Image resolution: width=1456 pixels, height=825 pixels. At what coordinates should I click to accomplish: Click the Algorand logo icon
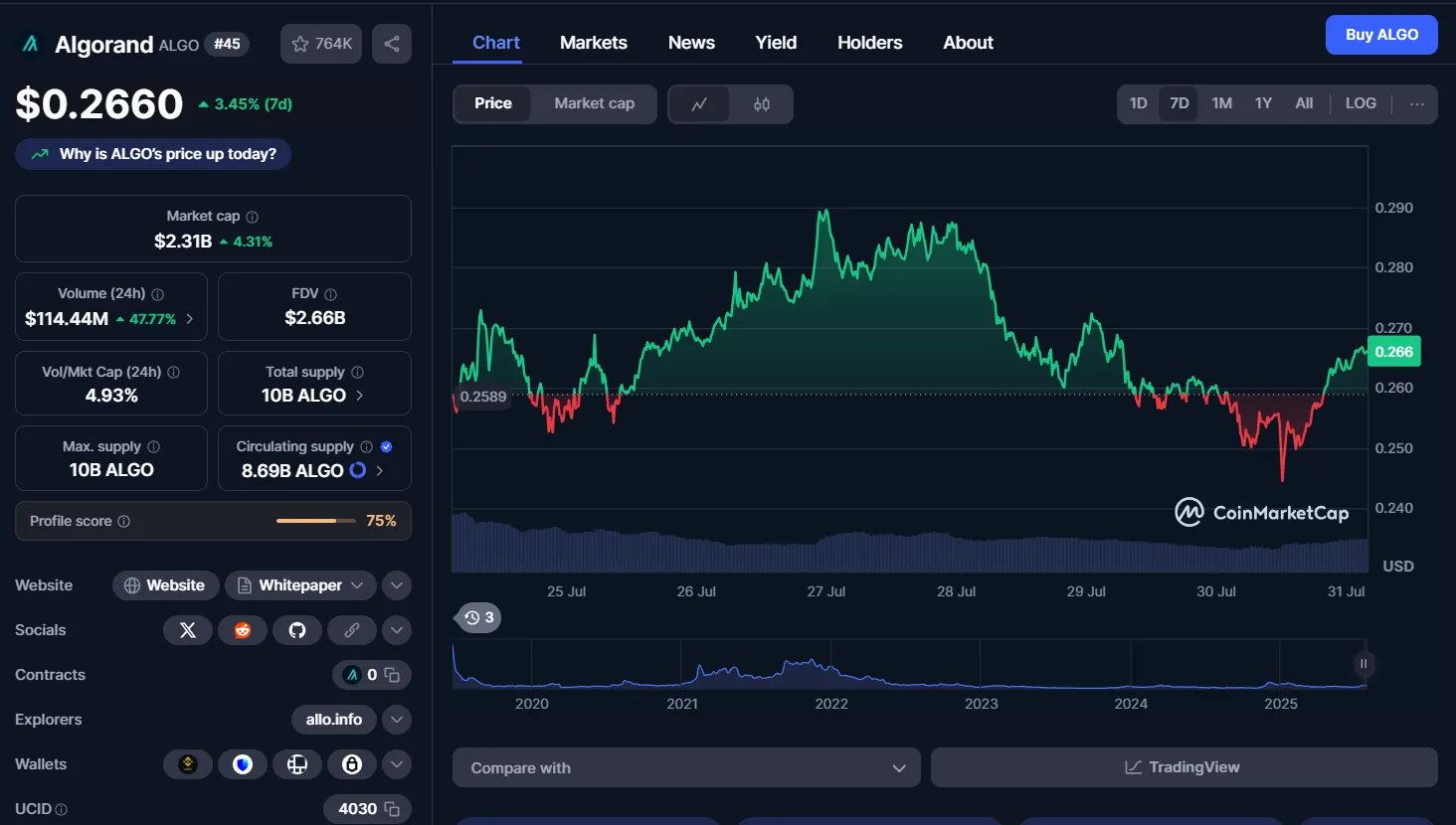(x=30, y=44)
